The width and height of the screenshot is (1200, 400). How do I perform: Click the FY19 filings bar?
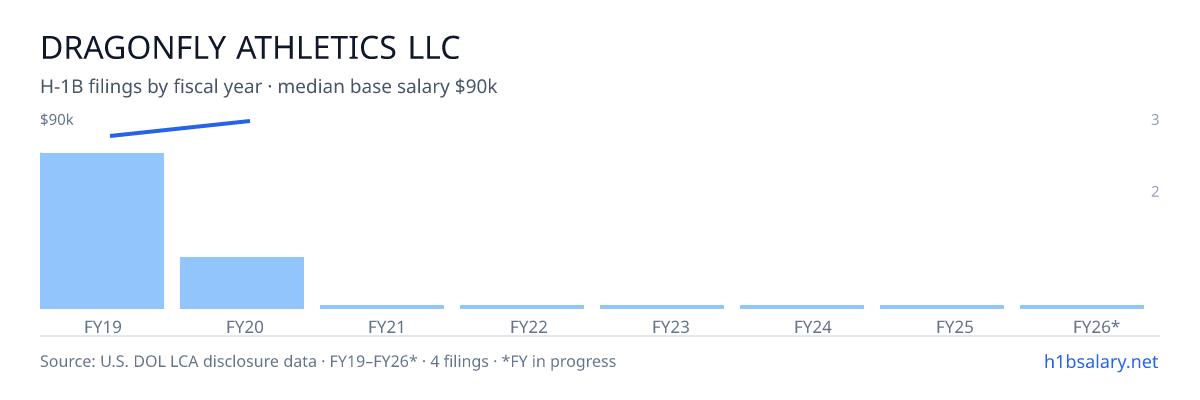[x=102, y=231]
